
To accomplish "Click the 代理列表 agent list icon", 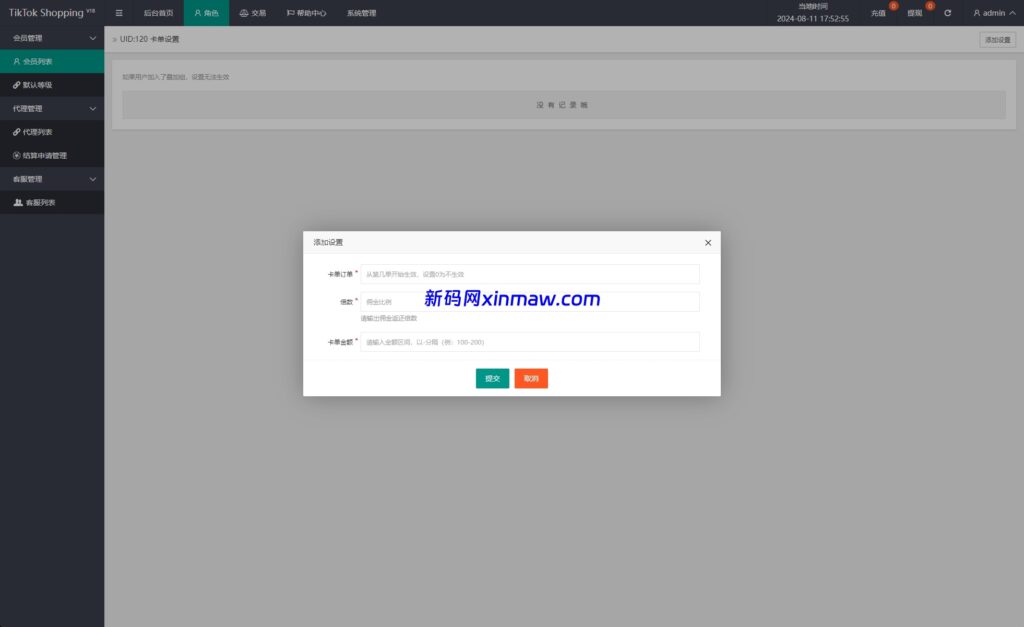I will pyautogui.click(x=17, y=131).
